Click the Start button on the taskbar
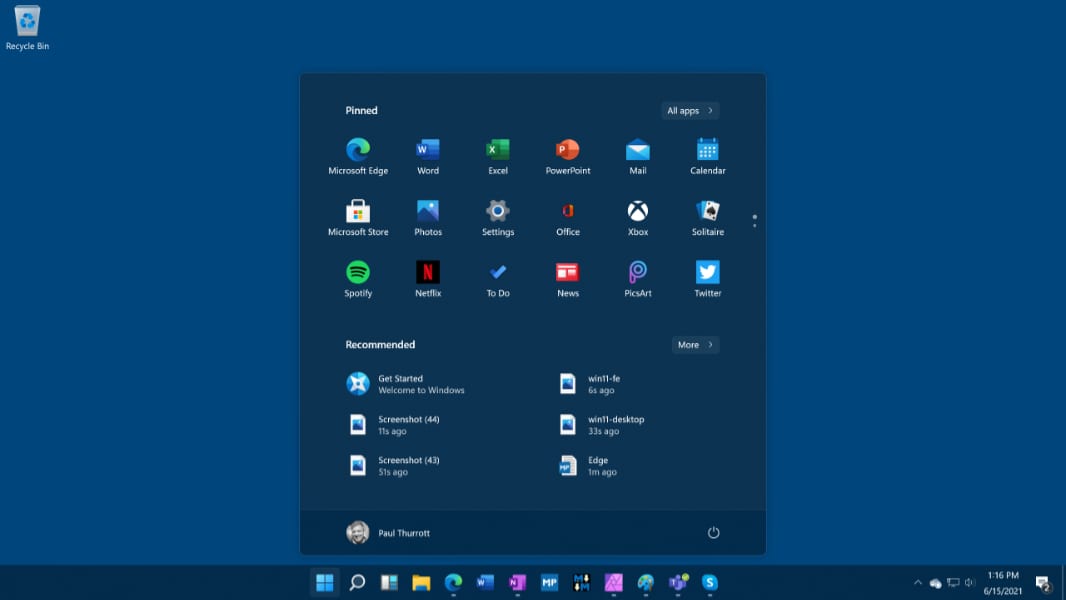Image resolution: width=1066 pixels, height=600 pixels. [325, 582]
